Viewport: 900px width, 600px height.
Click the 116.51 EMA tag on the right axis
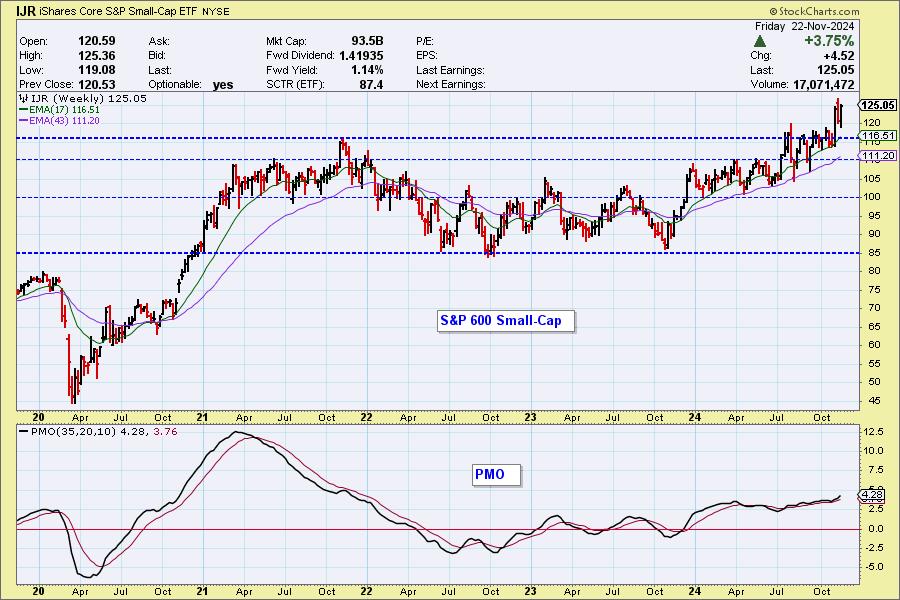pyautogui.click(x=878, y=136)
